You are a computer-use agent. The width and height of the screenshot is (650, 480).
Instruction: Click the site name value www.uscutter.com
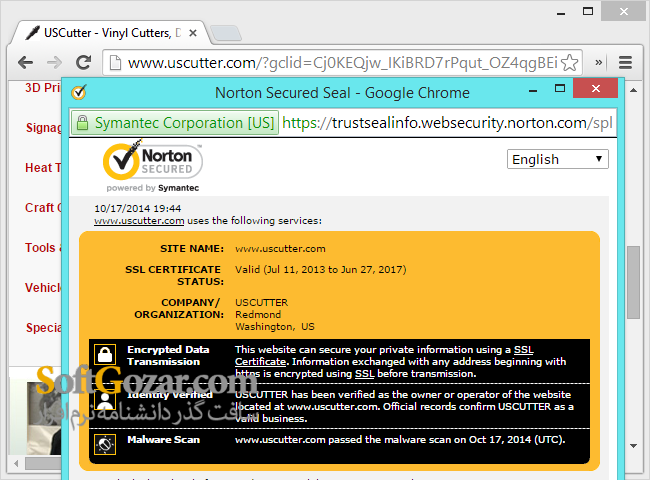coord(280,249)
